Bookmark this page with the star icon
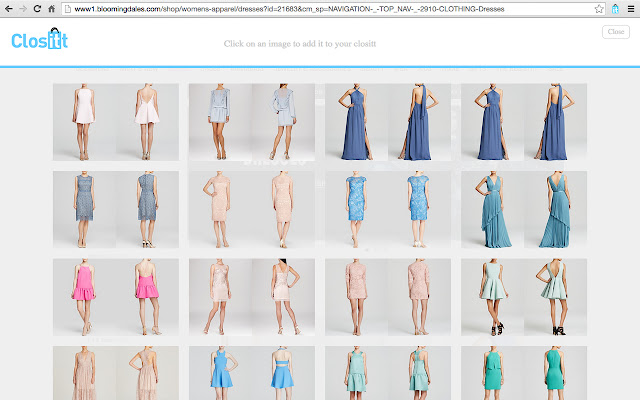 pyautogui.click(x=598, y=8)
